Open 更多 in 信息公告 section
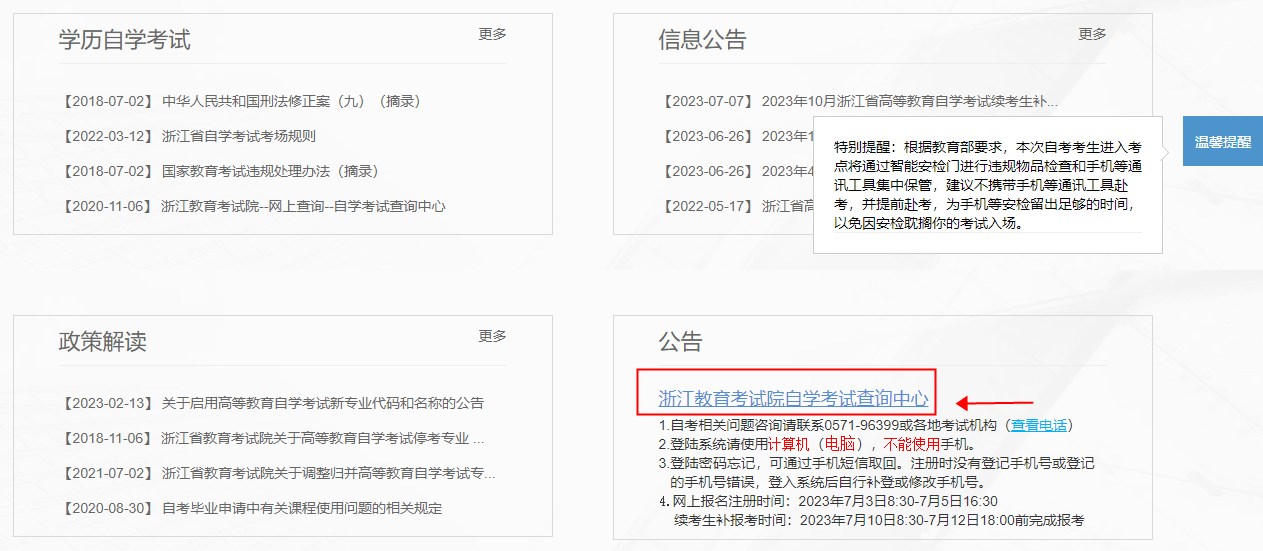The image size is (1263, 551). point(1092,34)
